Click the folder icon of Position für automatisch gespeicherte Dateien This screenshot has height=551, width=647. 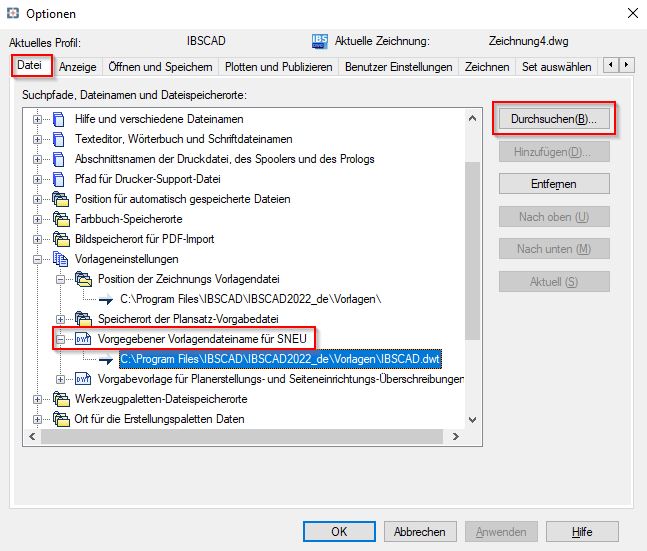pyautogui.click(x=61, y=199)
